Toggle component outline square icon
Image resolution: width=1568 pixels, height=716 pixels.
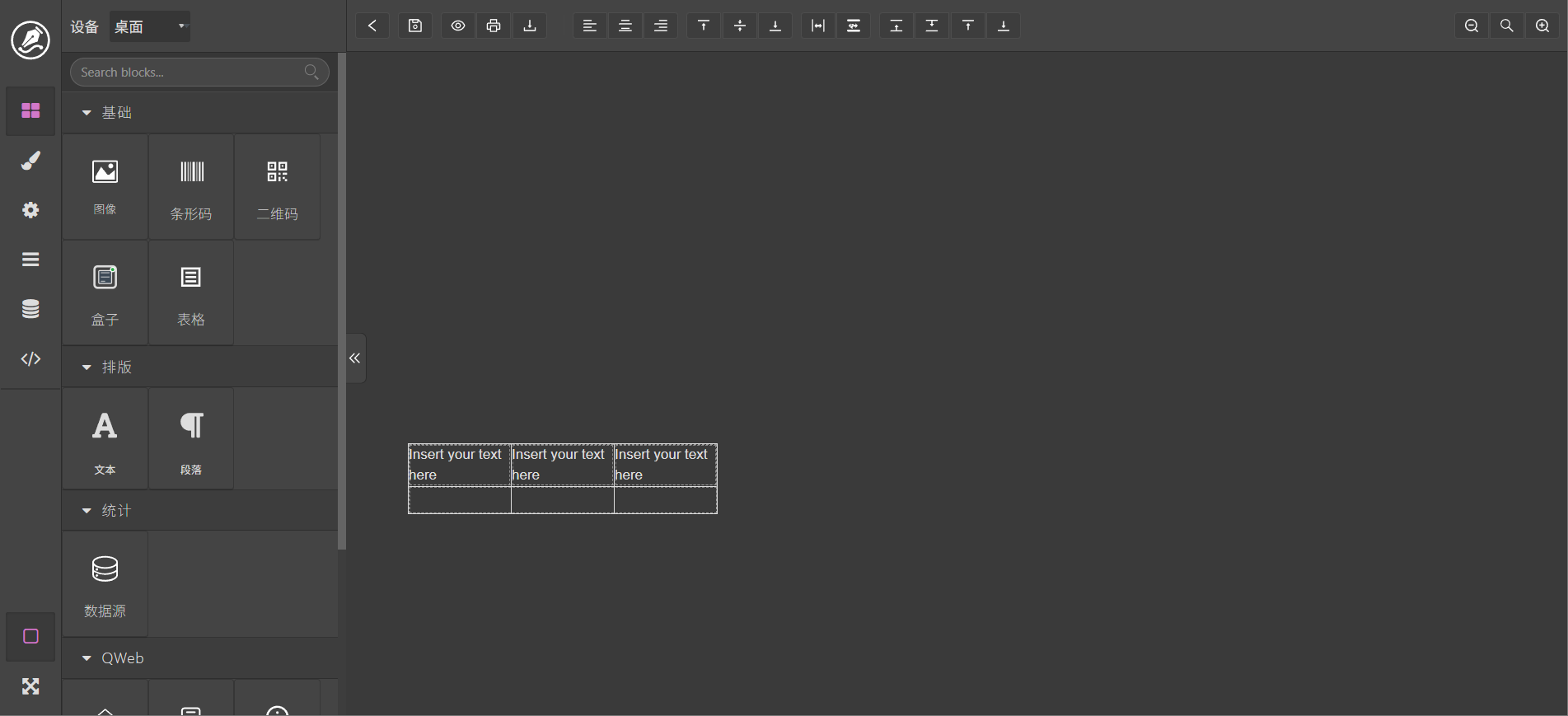click(30, 636)
